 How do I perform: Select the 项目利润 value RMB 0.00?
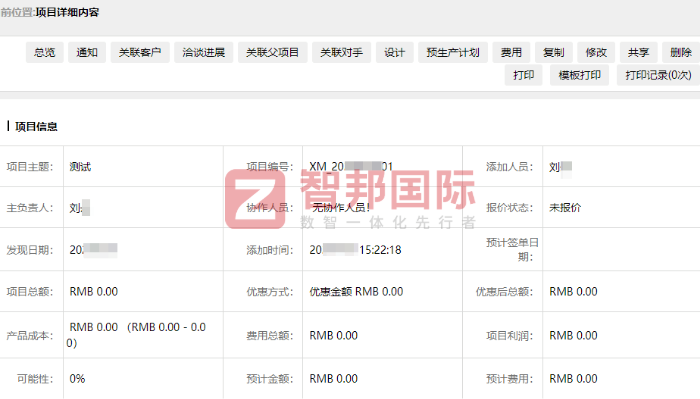[573, 336]
